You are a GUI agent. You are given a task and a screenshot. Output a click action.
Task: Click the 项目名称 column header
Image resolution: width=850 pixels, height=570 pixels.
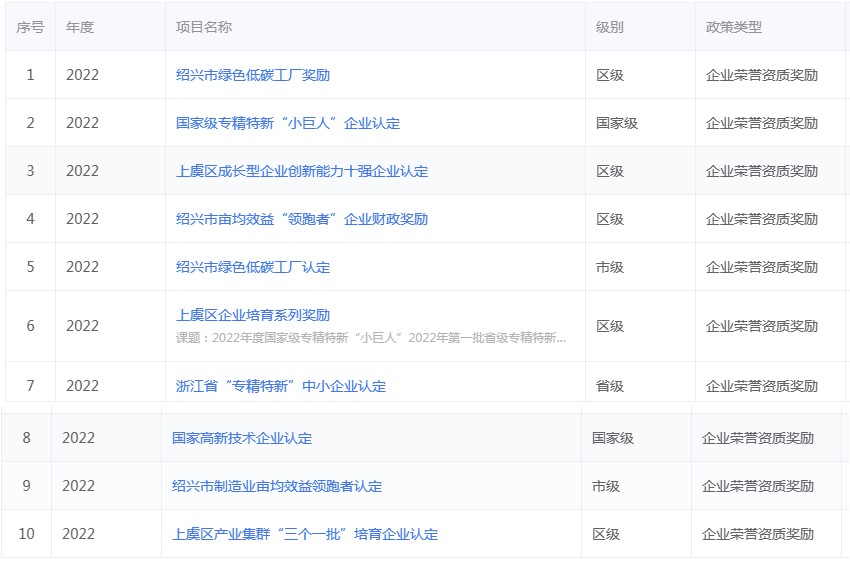pos(204,27)
